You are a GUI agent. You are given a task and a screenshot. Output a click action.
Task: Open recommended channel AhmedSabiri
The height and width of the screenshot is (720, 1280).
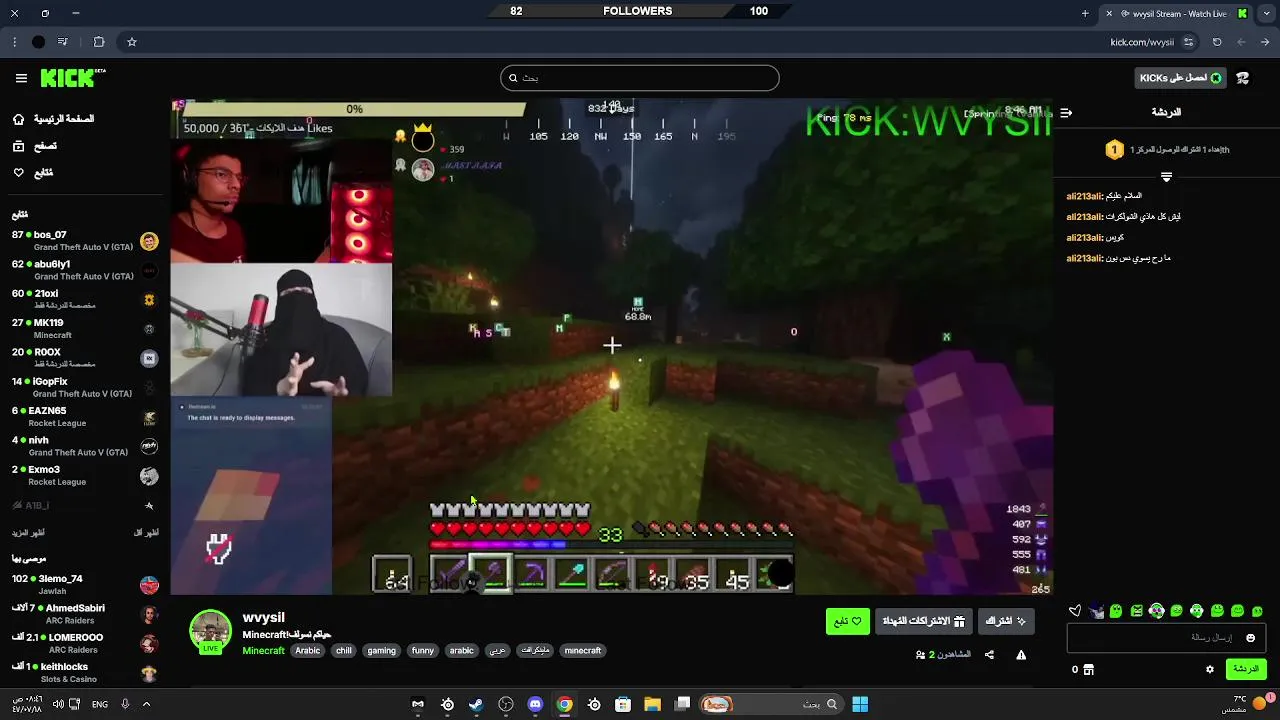click(x=85, y=614)
